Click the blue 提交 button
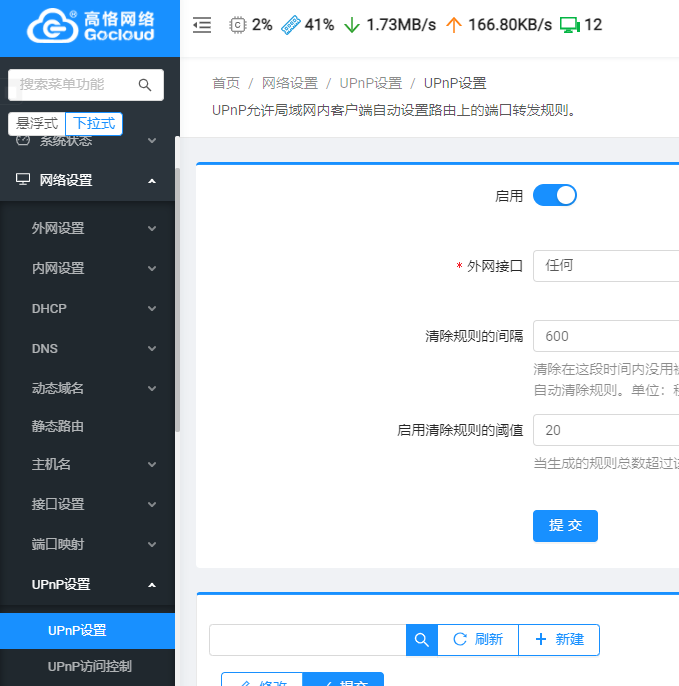679x686 pixels. point(565,526)
